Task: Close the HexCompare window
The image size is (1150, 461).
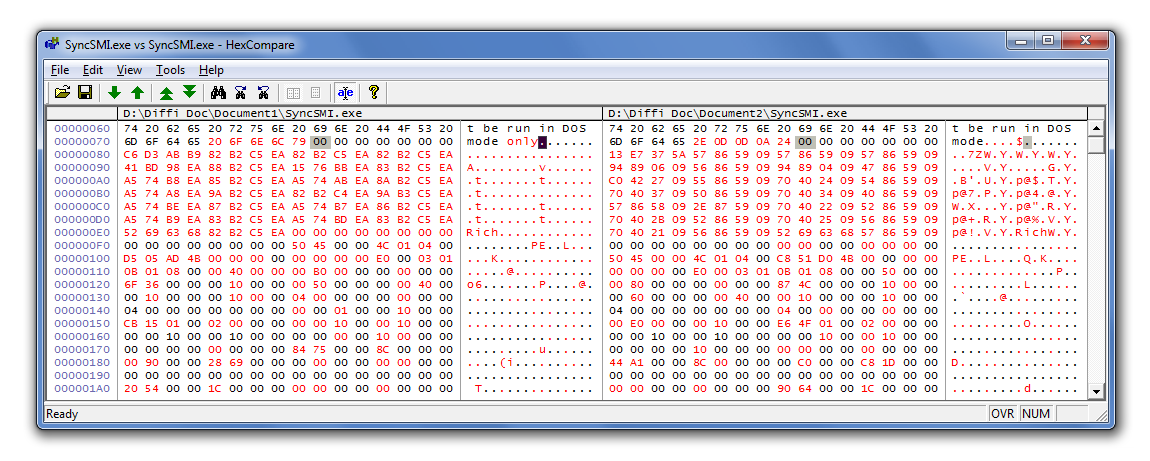Action: coord(1086,41)
